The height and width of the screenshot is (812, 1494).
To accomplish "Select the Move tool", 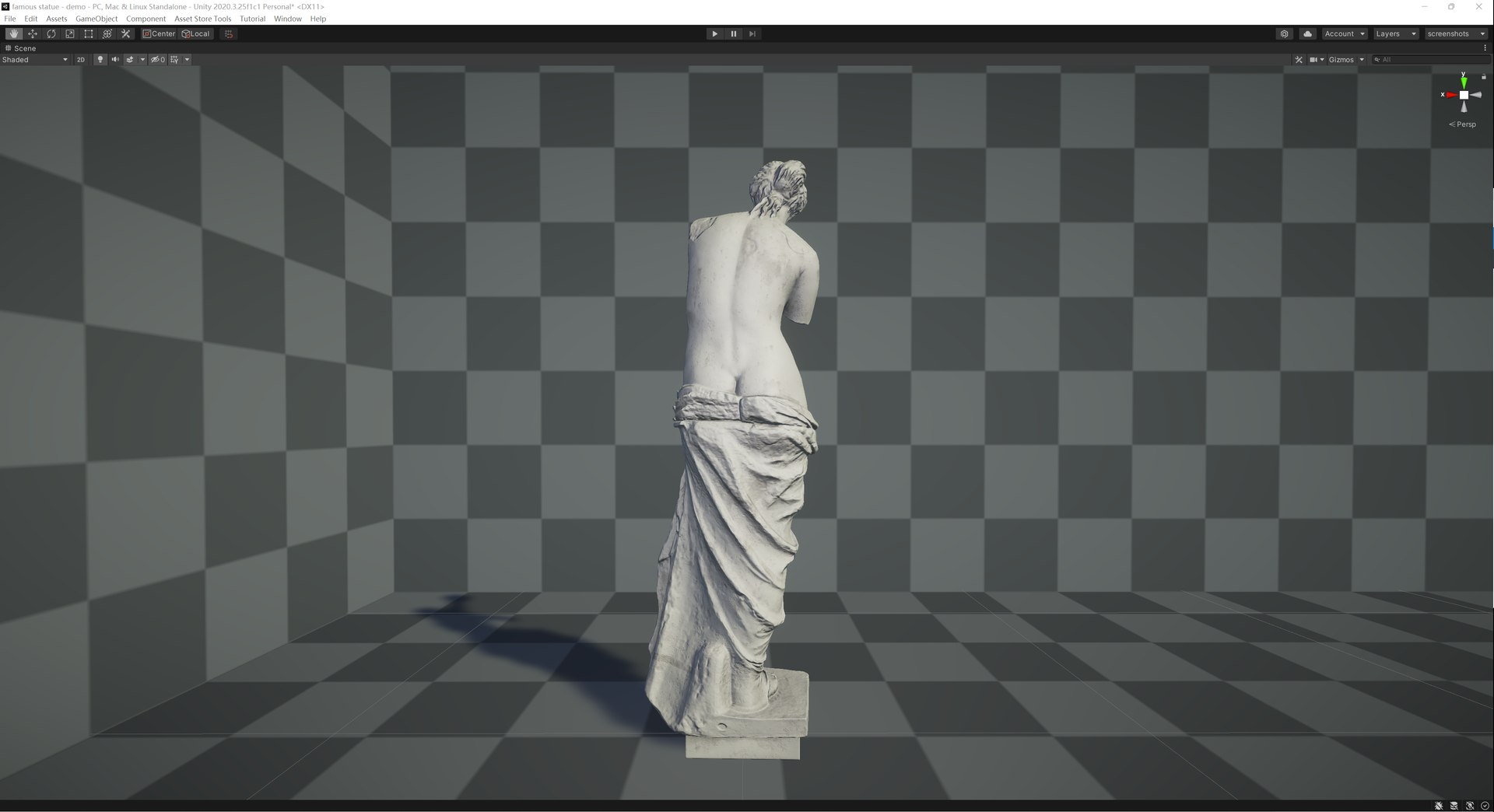I will coord(33,33).
